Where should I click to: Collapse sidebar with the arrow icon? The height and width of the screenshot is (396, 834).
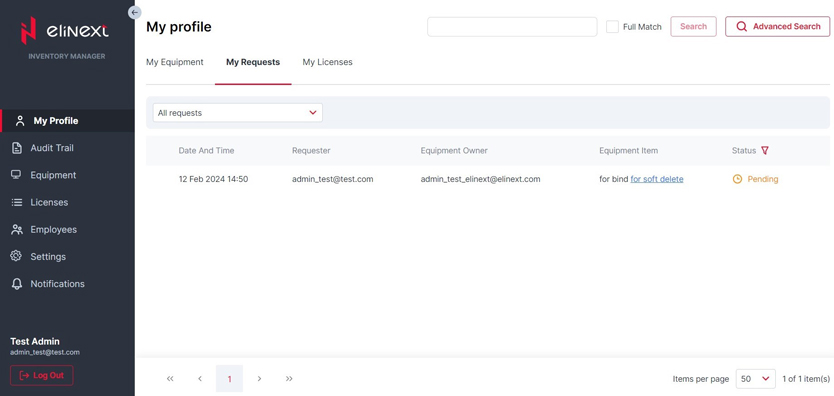[x=135, y=12]
